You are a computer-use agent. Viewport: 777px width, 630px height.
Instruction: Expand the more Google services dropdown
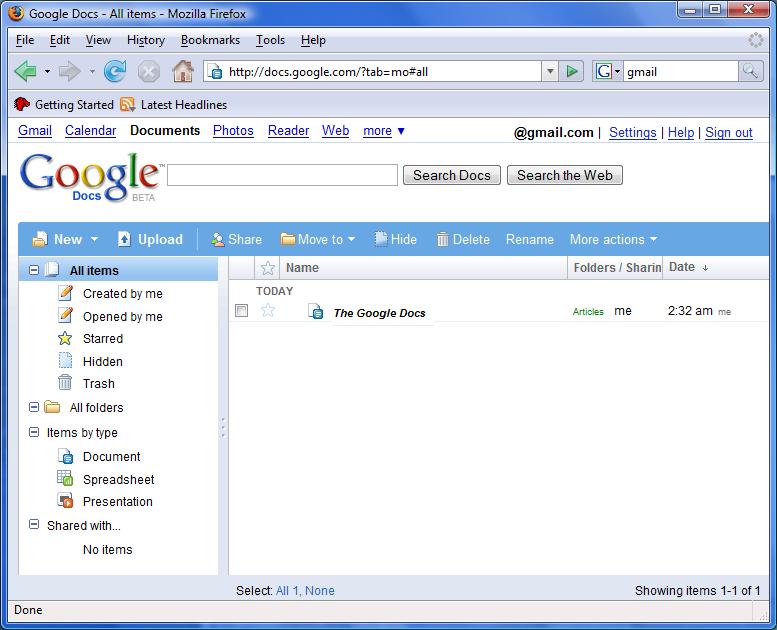(x=384, y=131)
